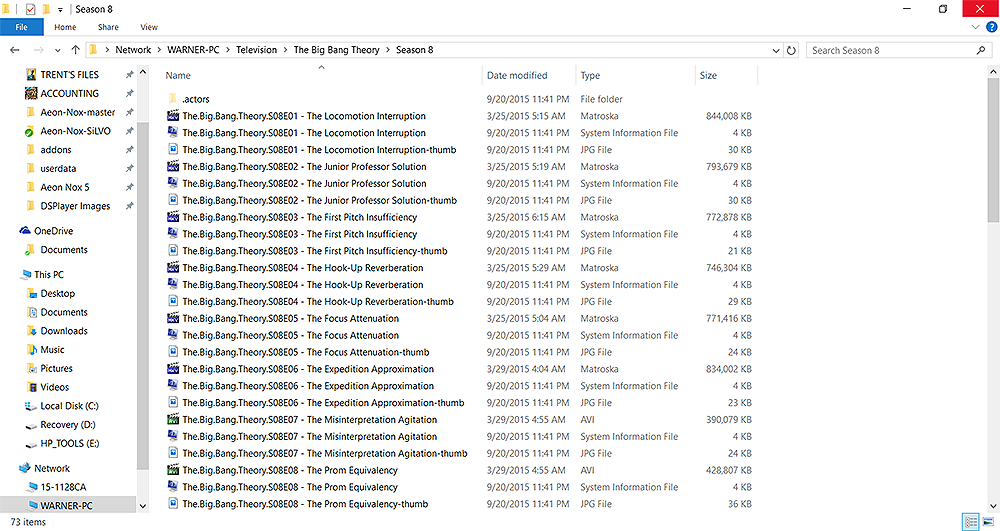The width and height of the screenshot is (1000, 531).
Task: Open the Share ribbon tab
Action: [x=108, y=27]
